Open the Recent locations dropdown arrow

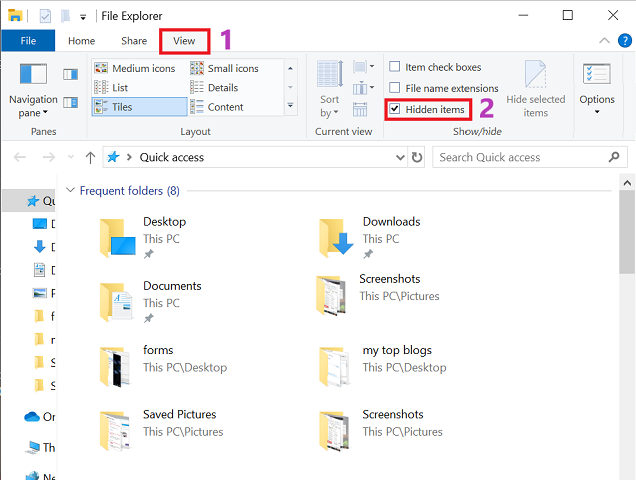(71, 157)
